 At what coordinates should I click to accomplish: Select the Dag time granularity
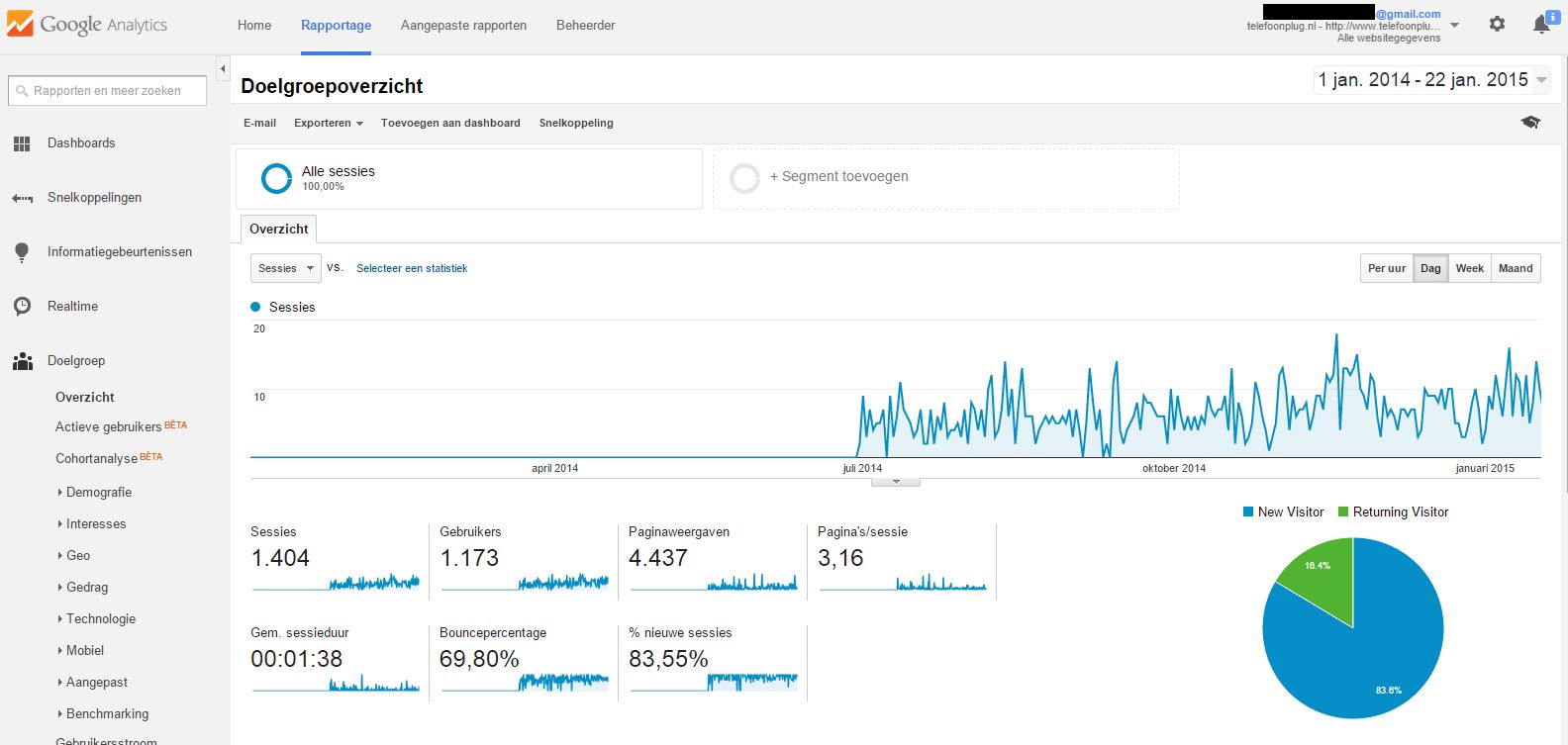(x=1430, y=268)
